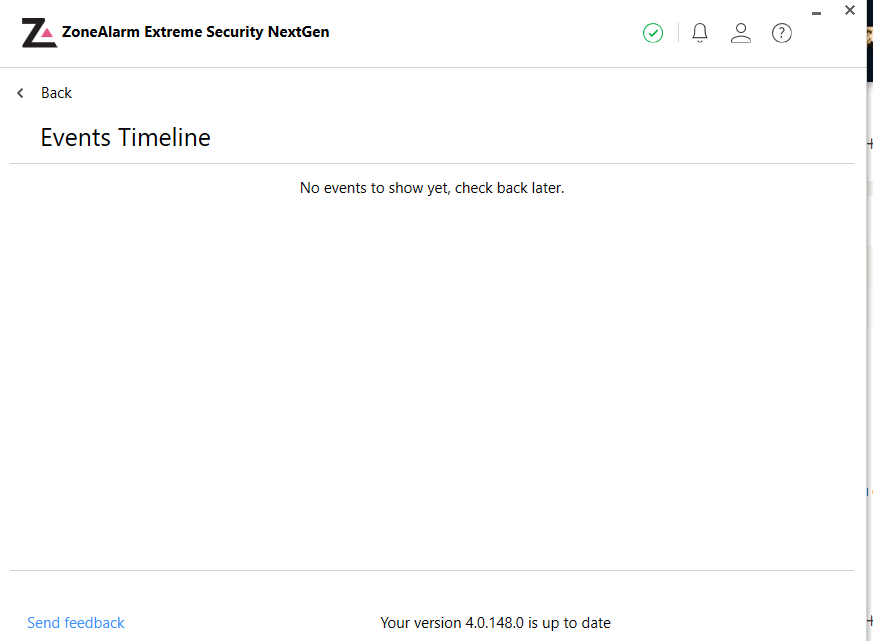Minimize the ZoneAlarm window
Image resolution: width=873 pixels, height=641 pixels.
point(816,12)
